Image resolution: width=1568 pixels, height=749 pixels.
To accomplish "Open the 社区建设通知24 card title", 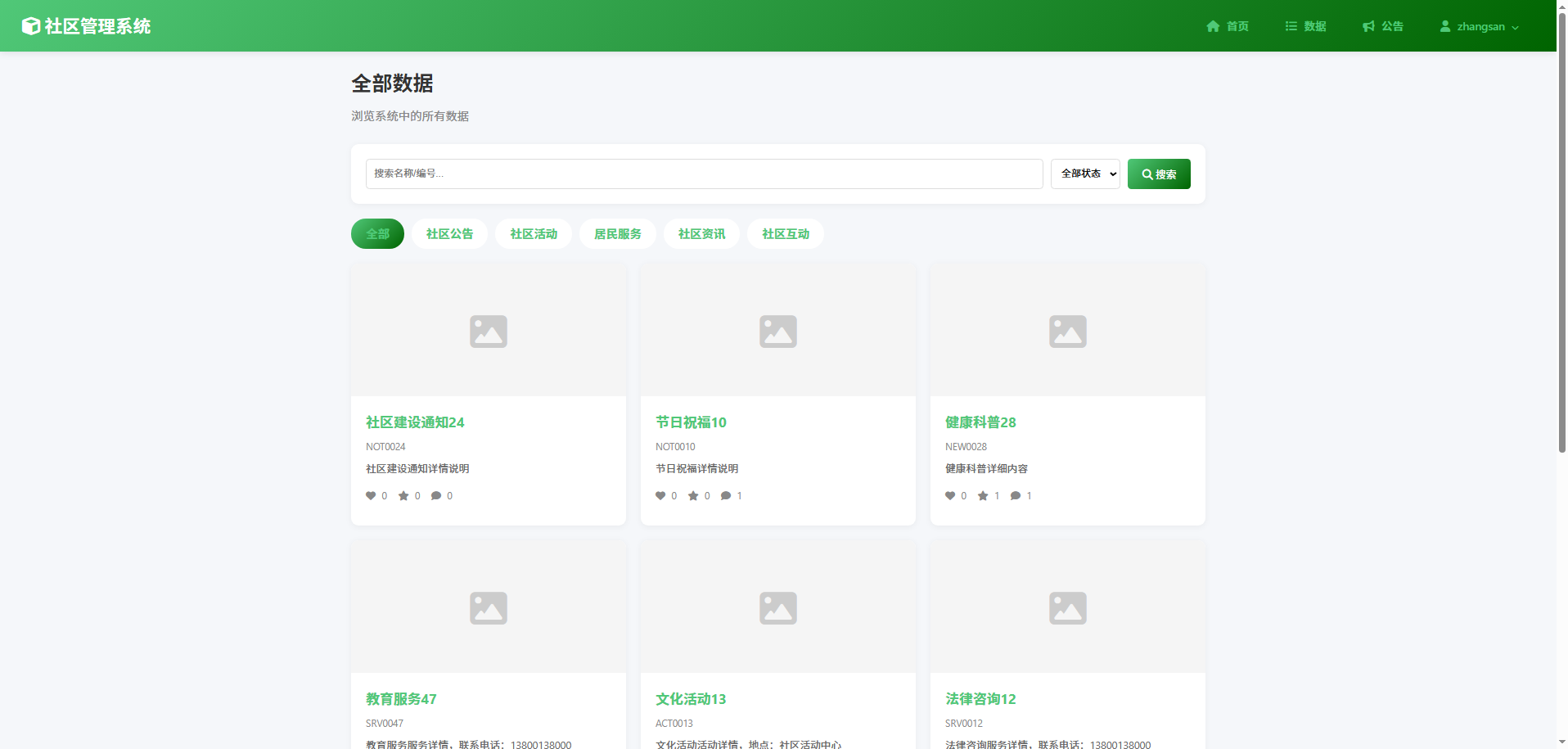I will click(415, 422).
